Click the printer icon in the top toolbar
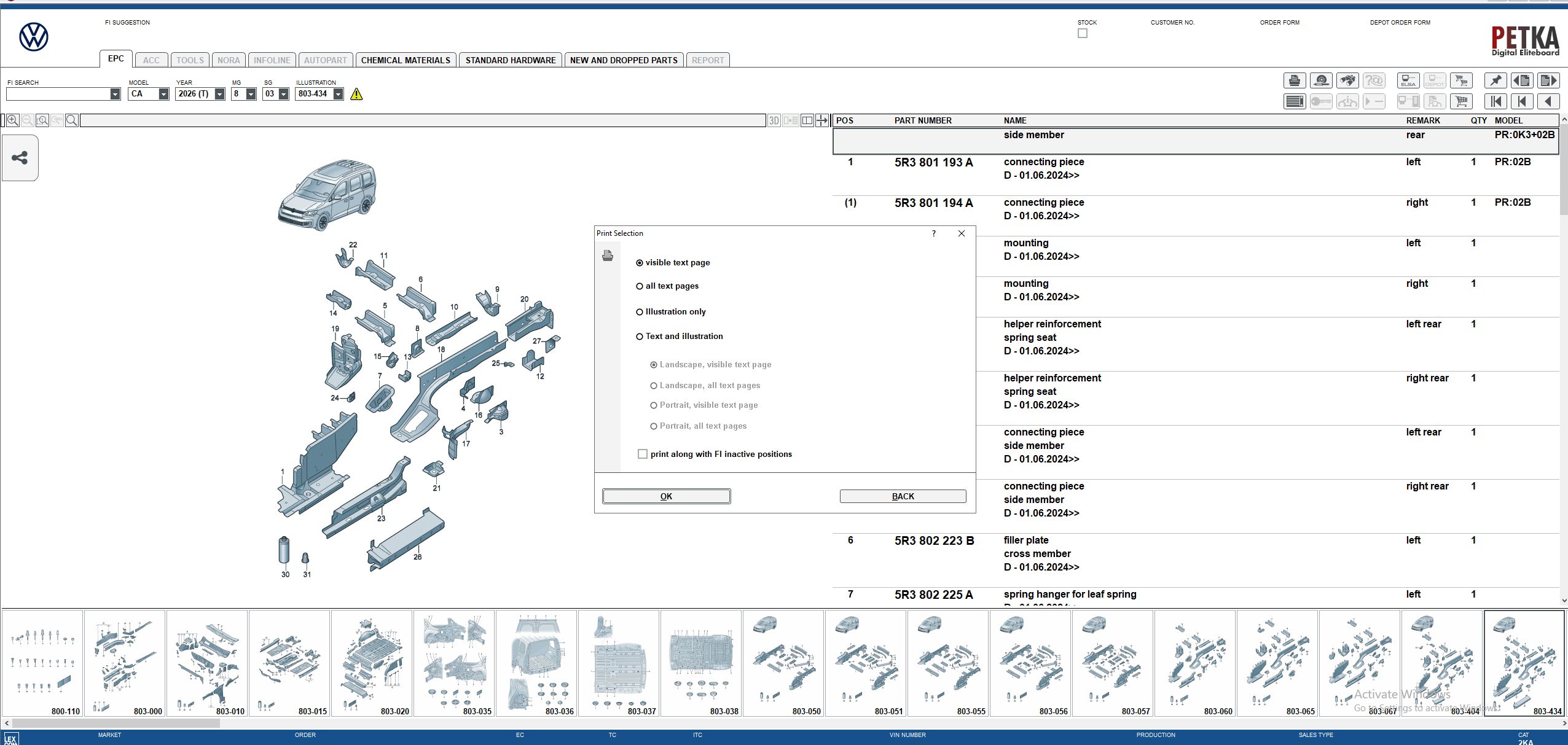Image resolution: width=1568 pixels, height=745 pixels. point(1294,80)
